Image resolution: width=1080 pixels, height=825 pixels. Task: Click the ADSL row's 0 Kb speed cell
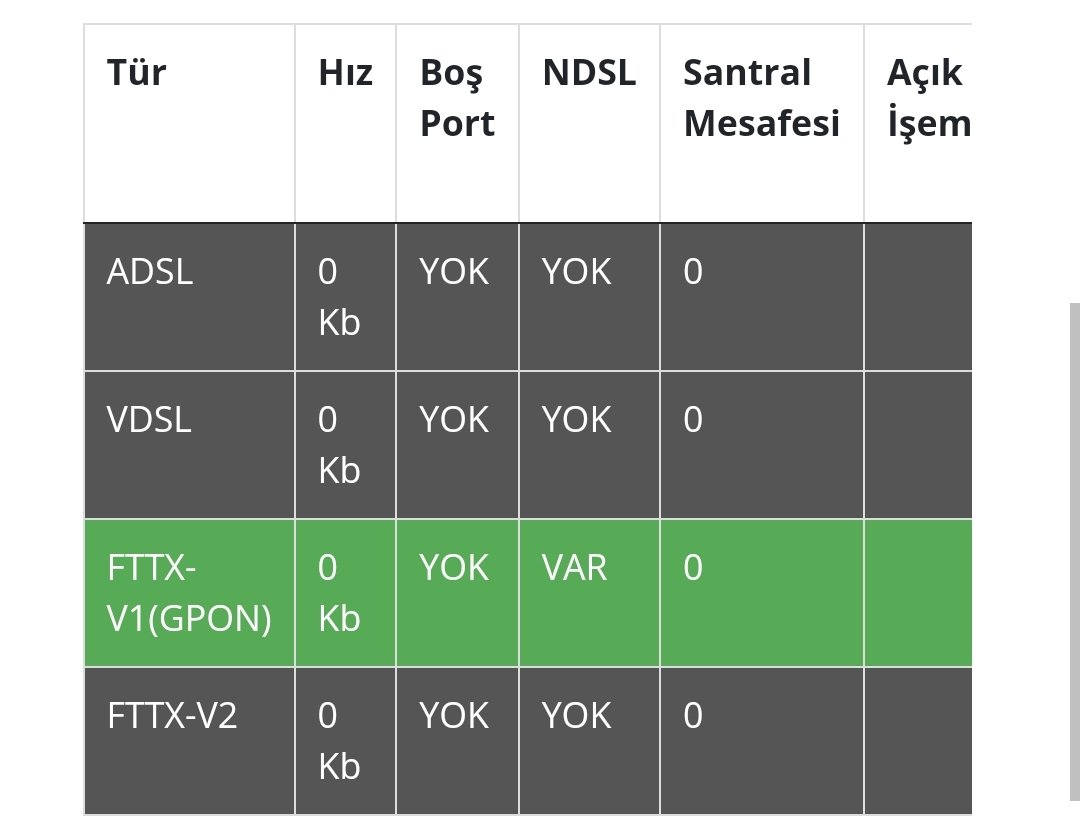click(339, 297)
